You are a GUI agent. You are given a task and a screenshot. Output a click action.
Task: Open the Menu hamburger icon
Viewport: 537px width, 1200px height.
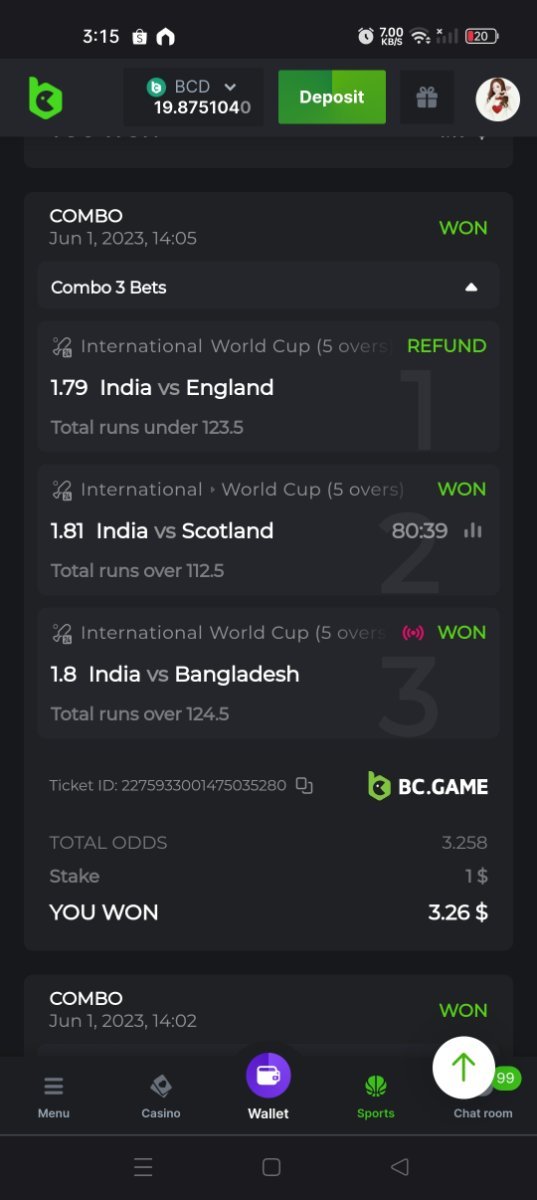(x=54, y=1096)
